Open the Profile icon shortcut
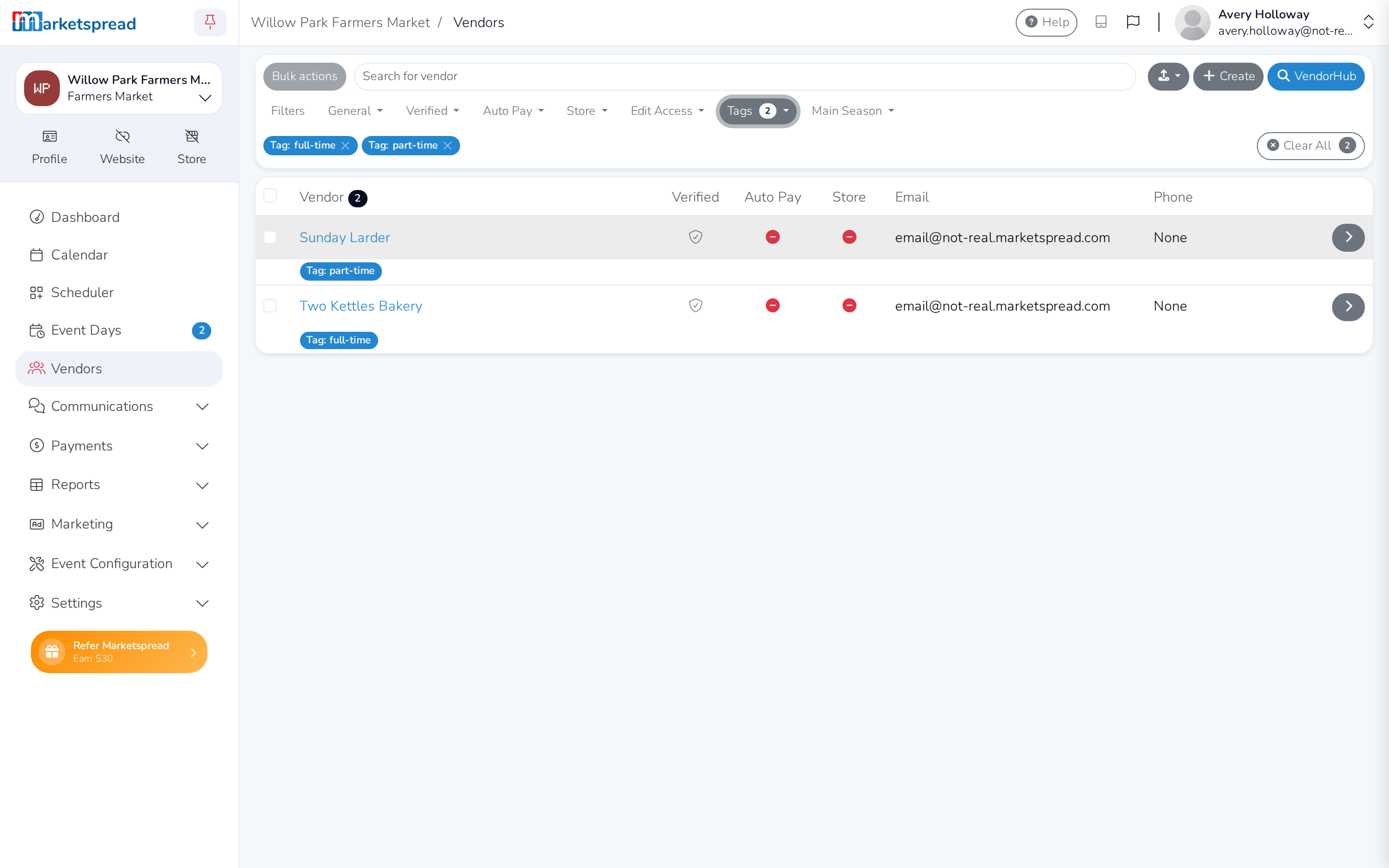The image size is (1389, 868). pos(49,147)
